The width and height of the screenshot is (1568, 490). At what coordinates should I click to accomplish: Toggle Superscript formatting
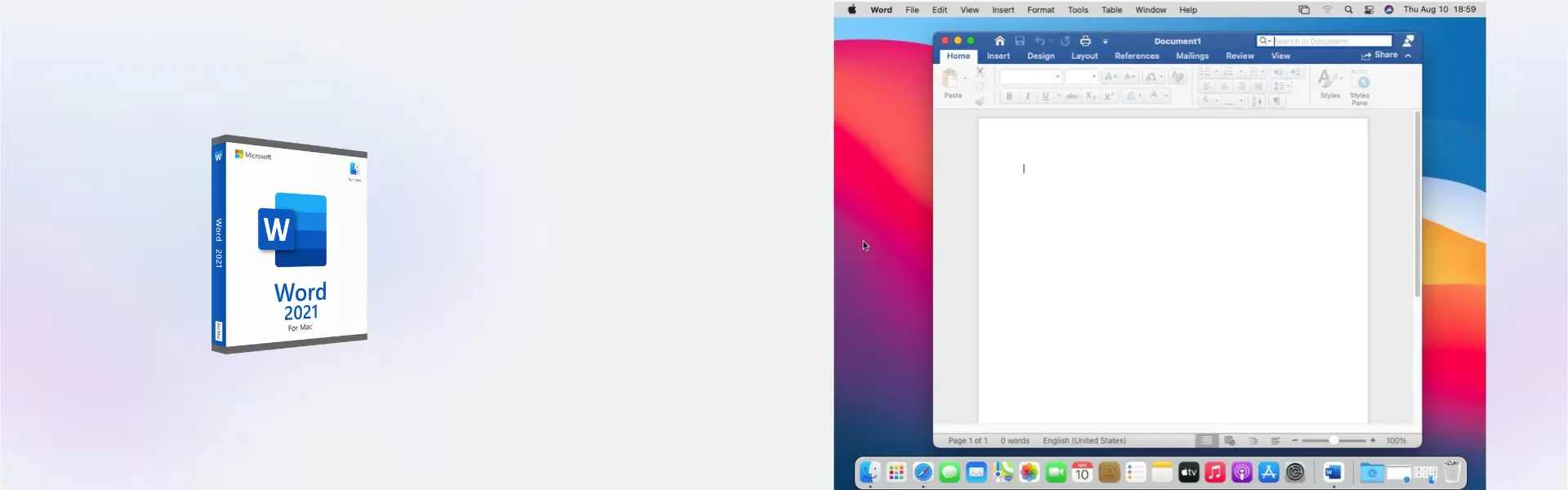pyautogui.click(x=1109, y=96)
